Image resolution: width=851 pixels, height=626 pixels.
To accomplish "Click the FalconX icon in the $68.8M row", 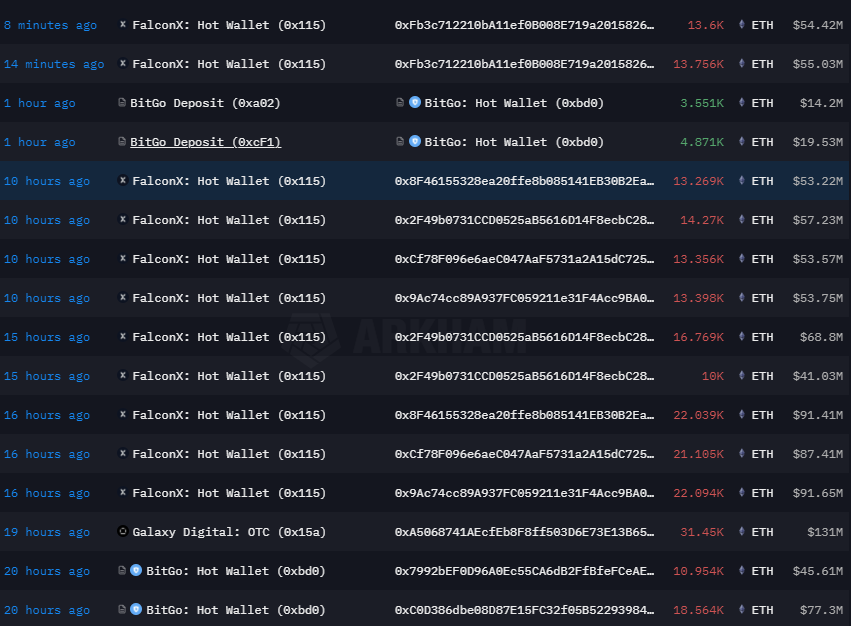I will [123, 337].
